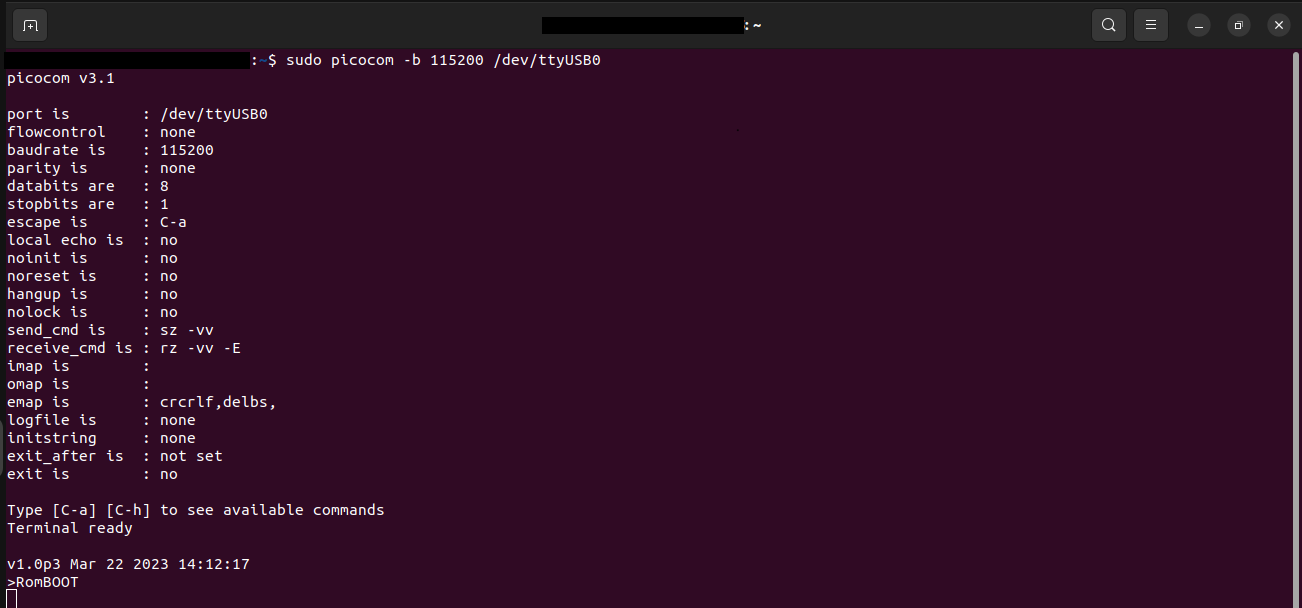Click the emap value 'crcrlf,delbs,'
Image resolution: width=1302 pixels, height=608 pixels.
point(217,402)
